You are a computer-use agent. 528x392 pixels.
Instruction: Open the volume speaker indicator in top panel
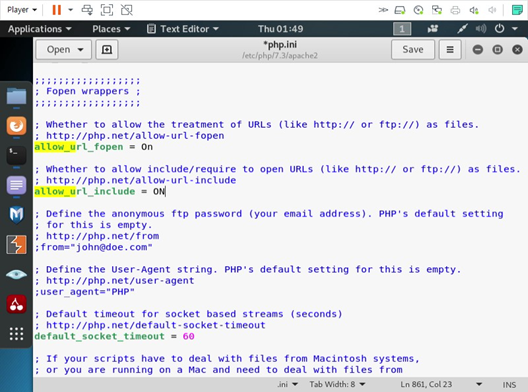tap(481, 29)
